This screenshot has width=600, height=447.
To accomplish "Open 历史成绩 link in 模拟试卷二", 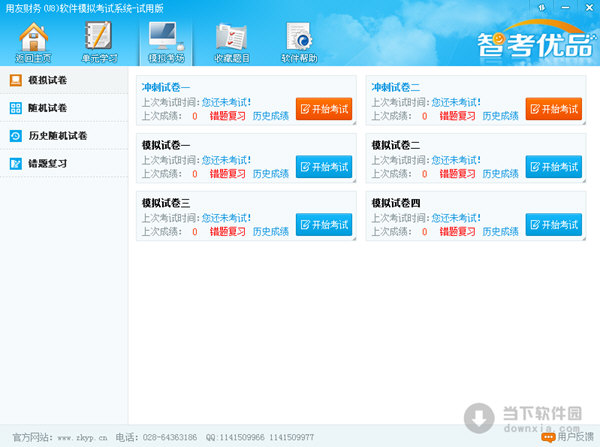I will 501,174.
